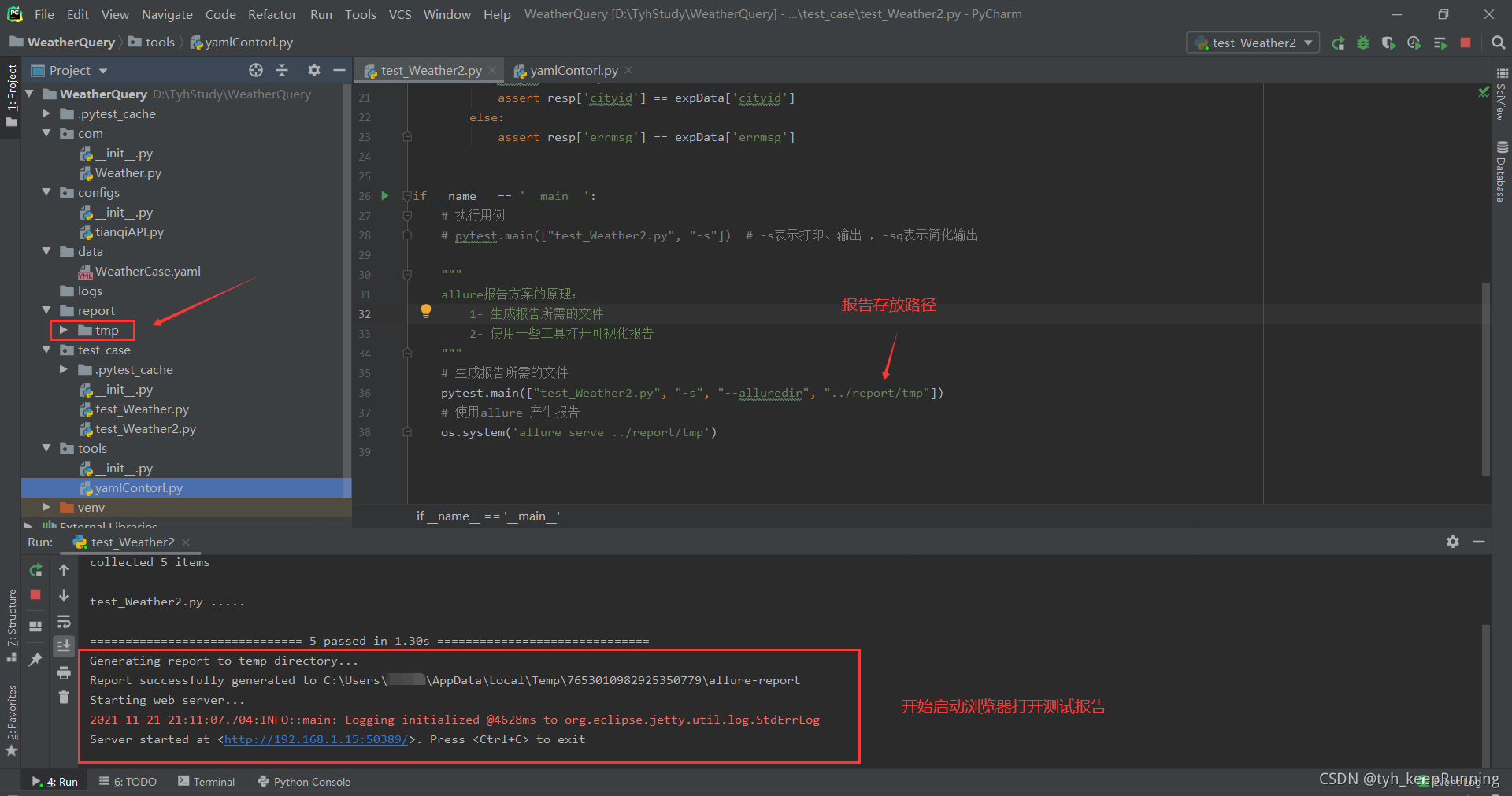Print the Run console output
The width and height of the screenshot is (1512, 796).
(64, 672)
